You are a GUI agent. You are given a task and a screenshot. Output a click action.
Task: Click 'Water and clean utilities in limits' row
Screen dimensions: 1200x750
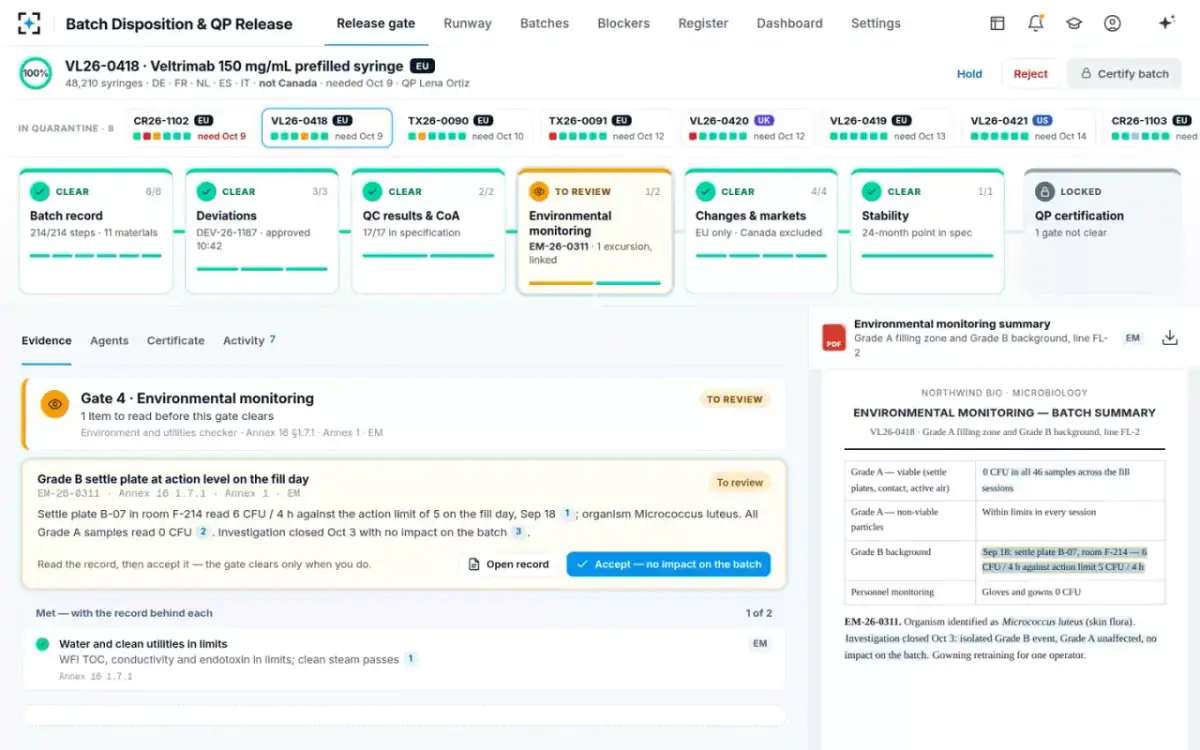tap(404, 659)
